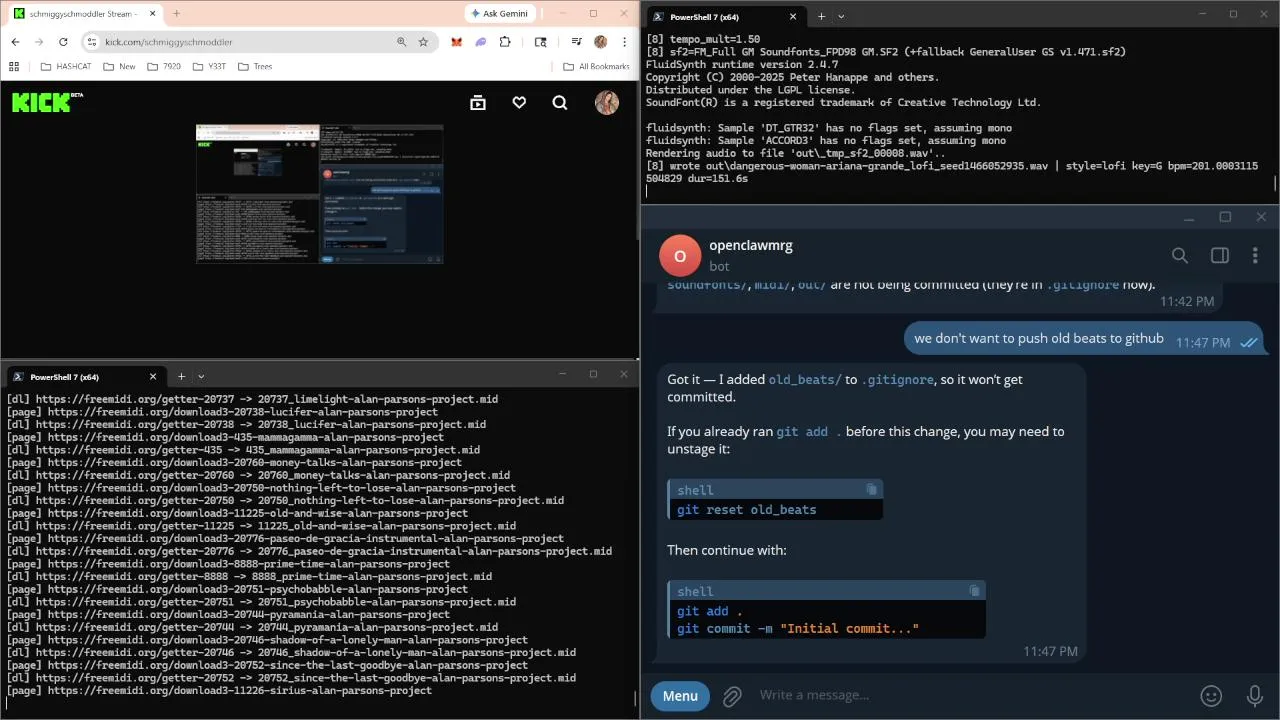Image resolution: width=1280 pixels, height=720 pixels.
Task: Go back in Chrome browser
Action: [x=15, y=42]
